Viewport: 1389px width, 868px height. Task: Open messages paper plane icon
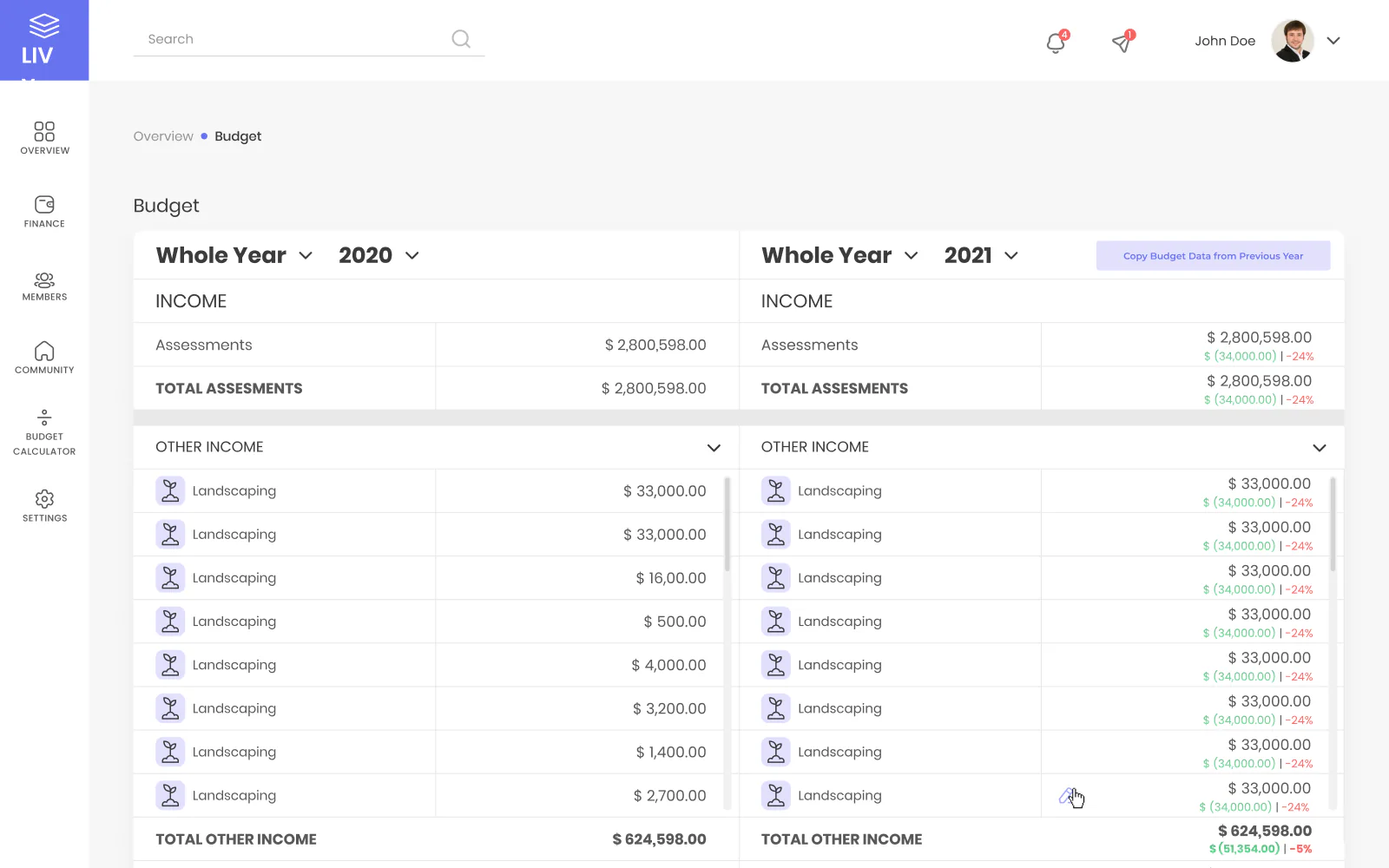point(1122,42)
